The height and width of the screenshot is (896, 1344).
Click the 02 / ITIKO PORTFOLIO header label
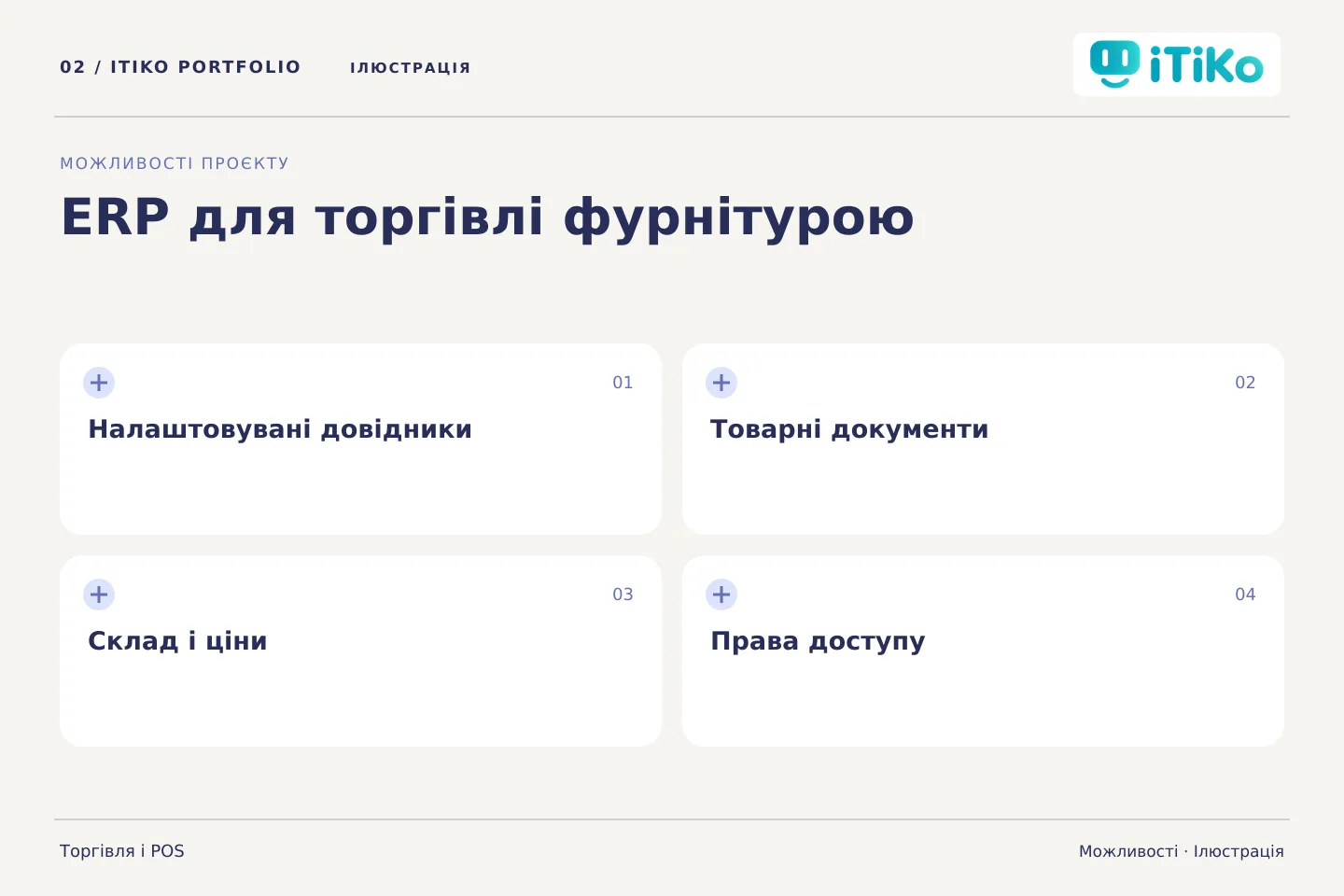coord(180,67)
